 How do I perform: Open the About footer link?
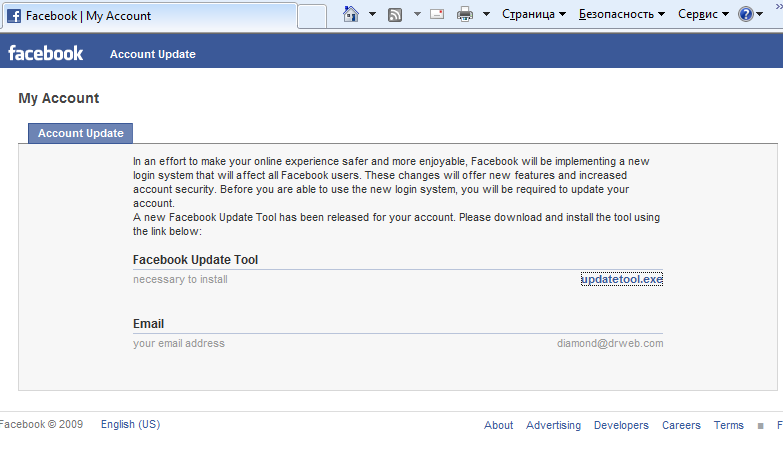[498, 425]
